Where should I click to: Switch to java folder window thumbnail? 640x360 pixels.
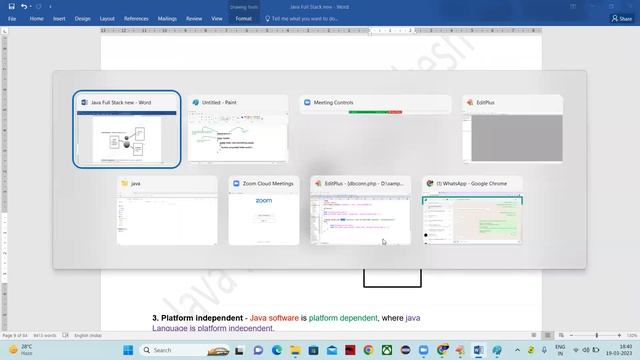pyautogui.click(x=167, y=211)
